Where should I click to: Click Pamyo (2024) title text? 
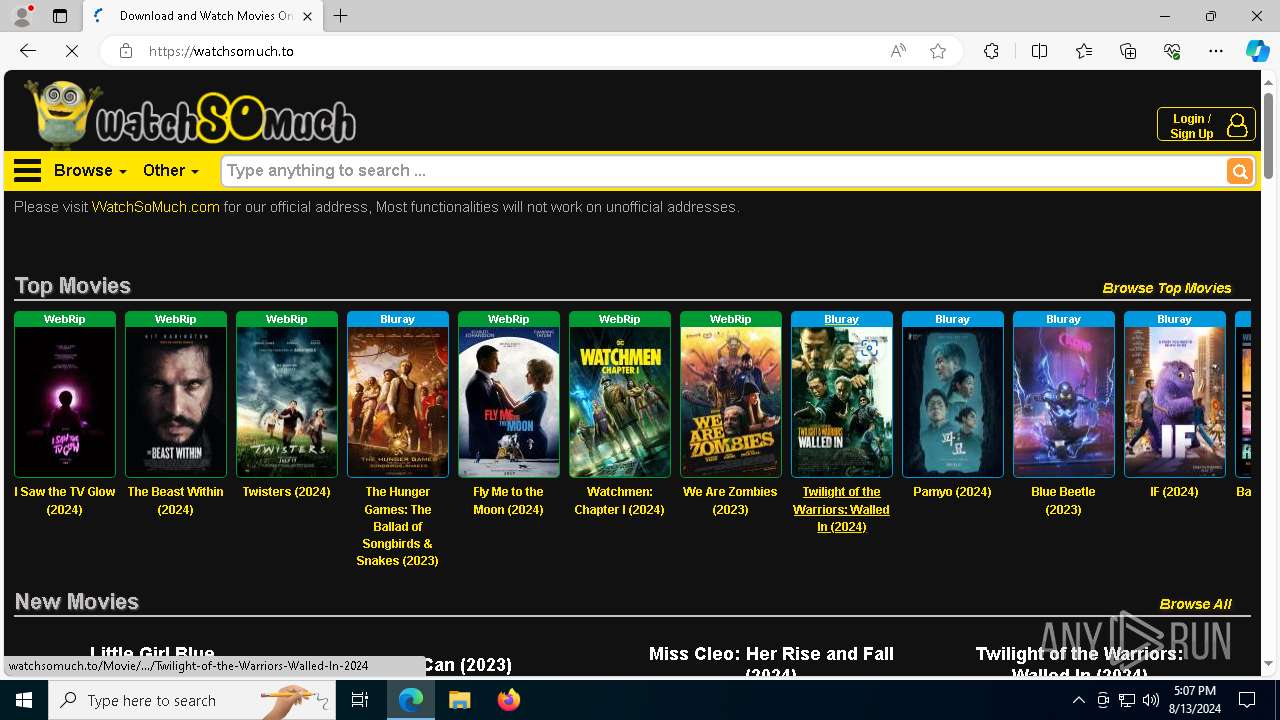click(952, 492)
